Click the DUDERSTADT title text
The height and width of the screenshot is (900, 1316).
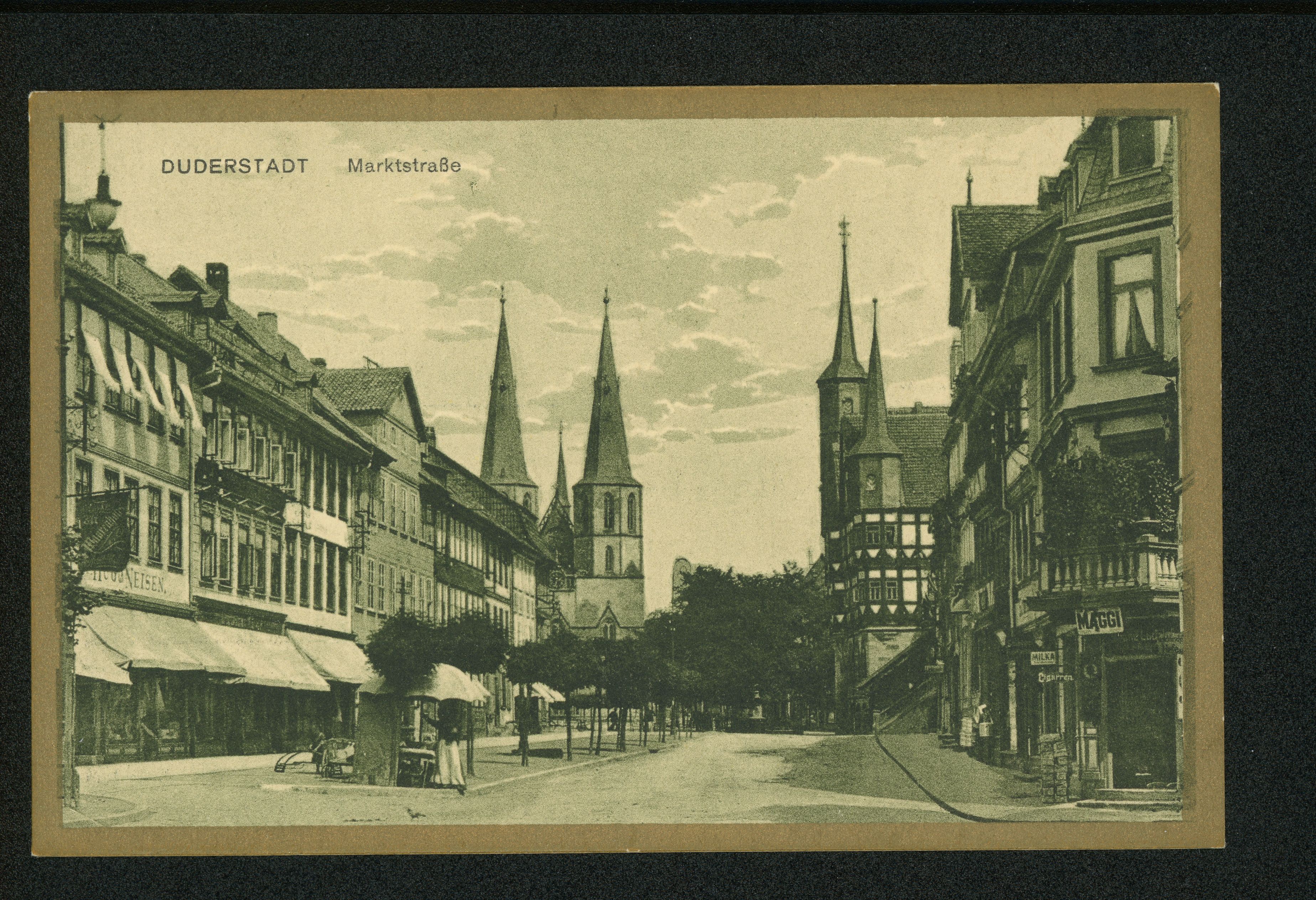[x=235, y=166]
